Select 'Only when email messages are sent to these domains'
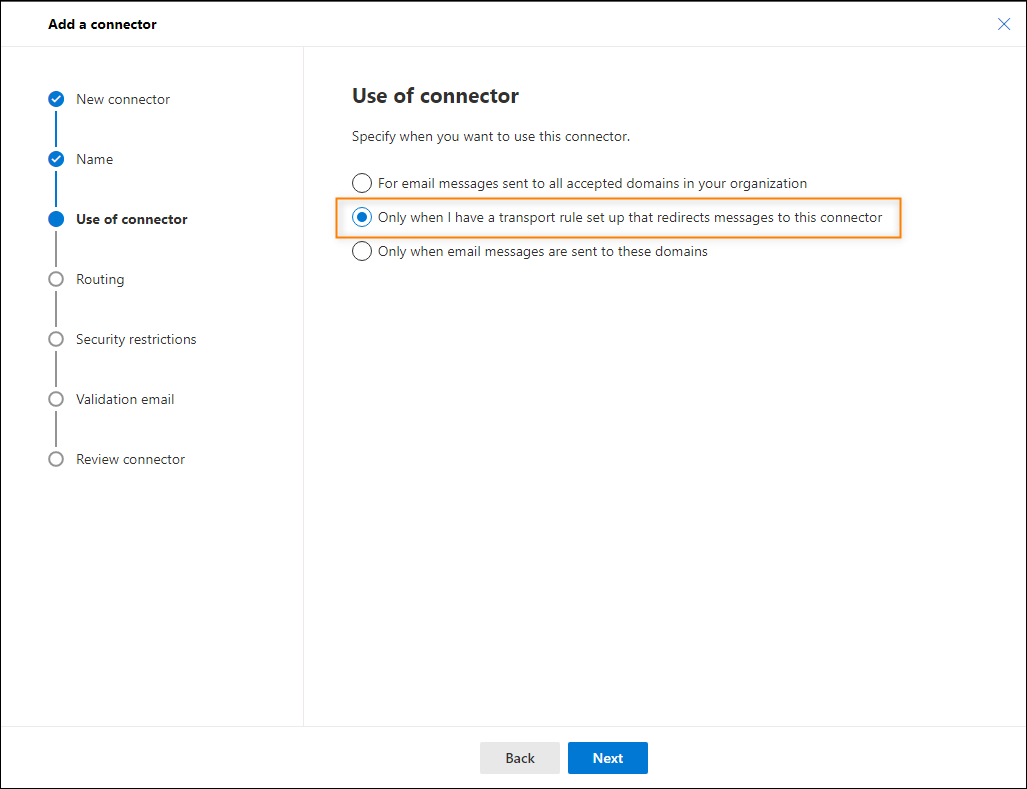1027x789 pixels. pos(362,251)
